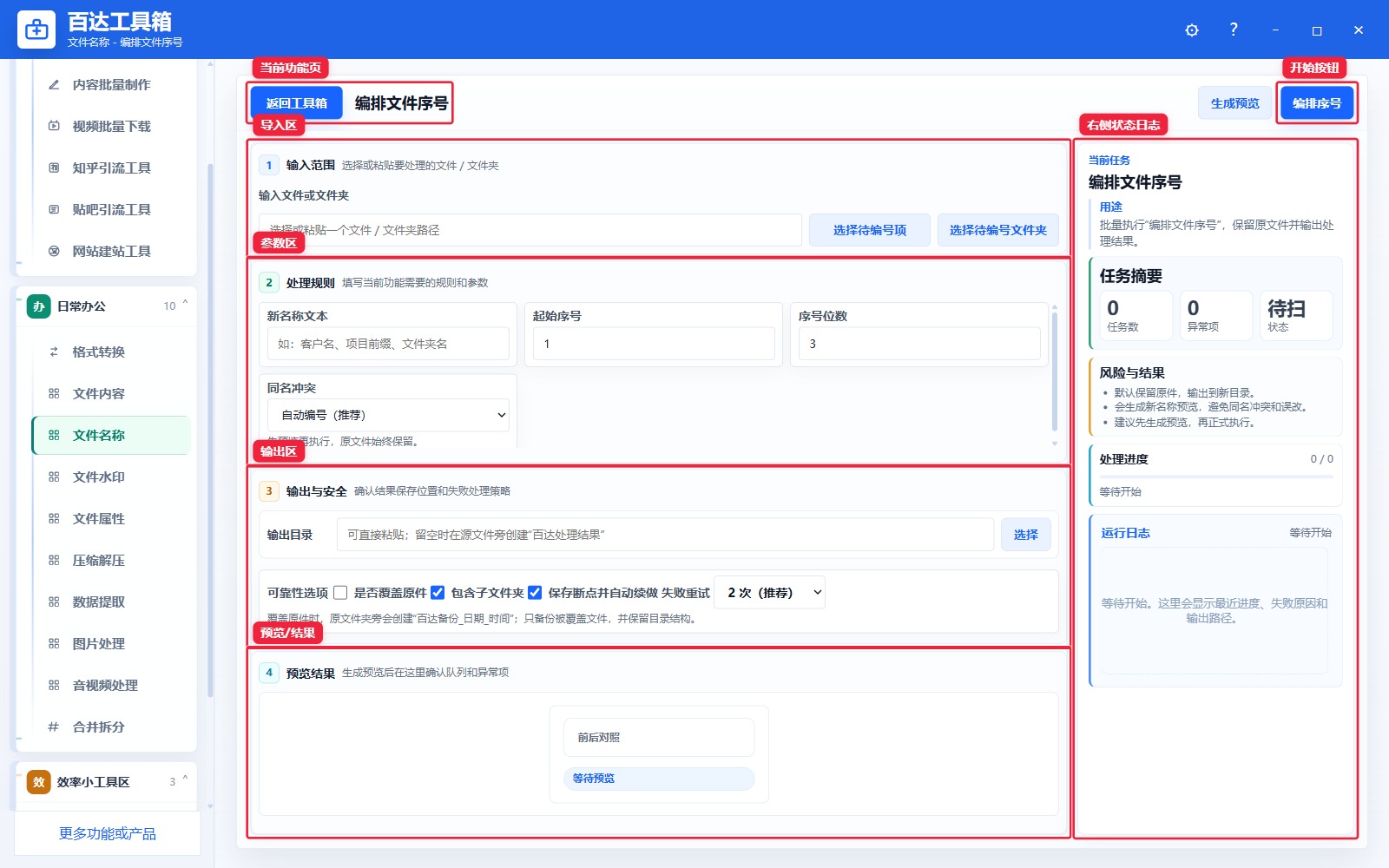Click the 处理规则 panel vertical scrollbar
The width and height of the screenshot is (1389, 868).
1055,372
